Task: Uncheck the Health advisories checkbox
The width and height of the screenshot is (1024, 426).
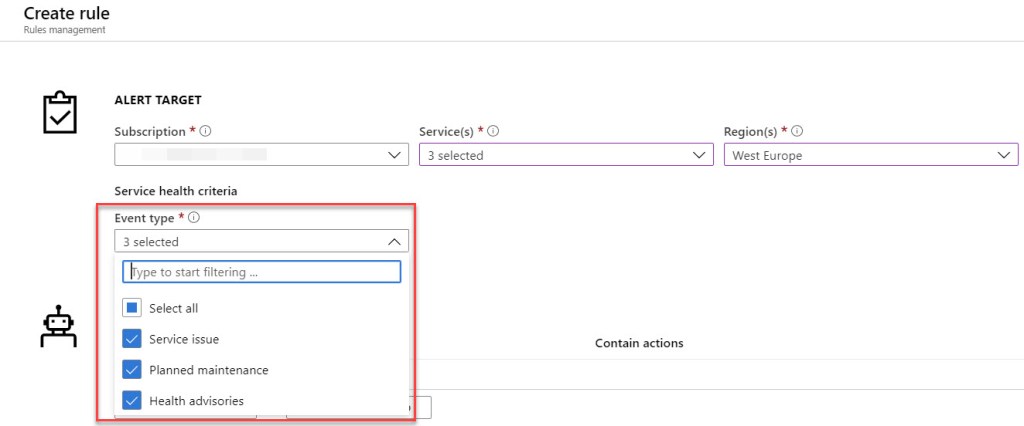Action: [132, 401]
